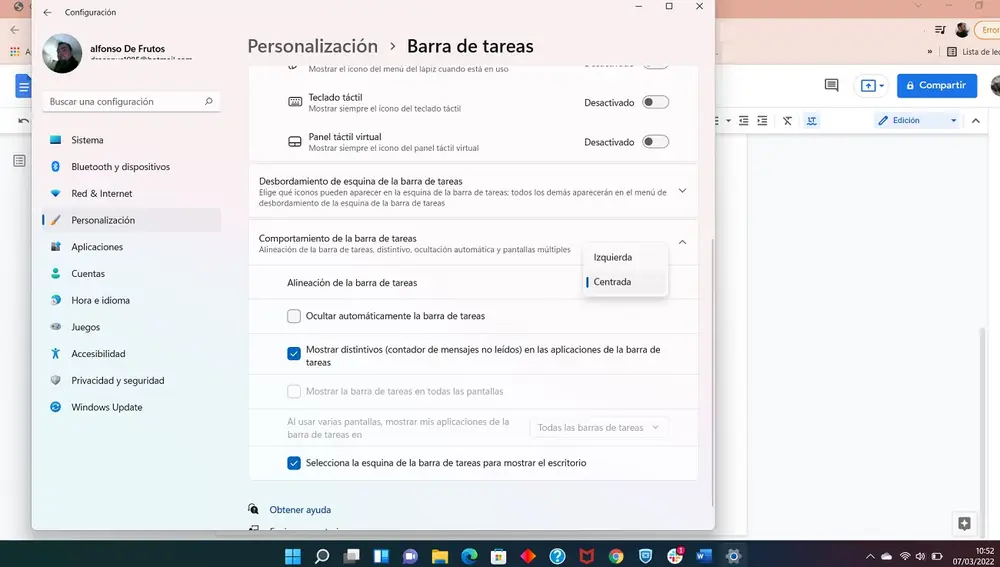Open Slack from the taskbar

tap(675, 556)
